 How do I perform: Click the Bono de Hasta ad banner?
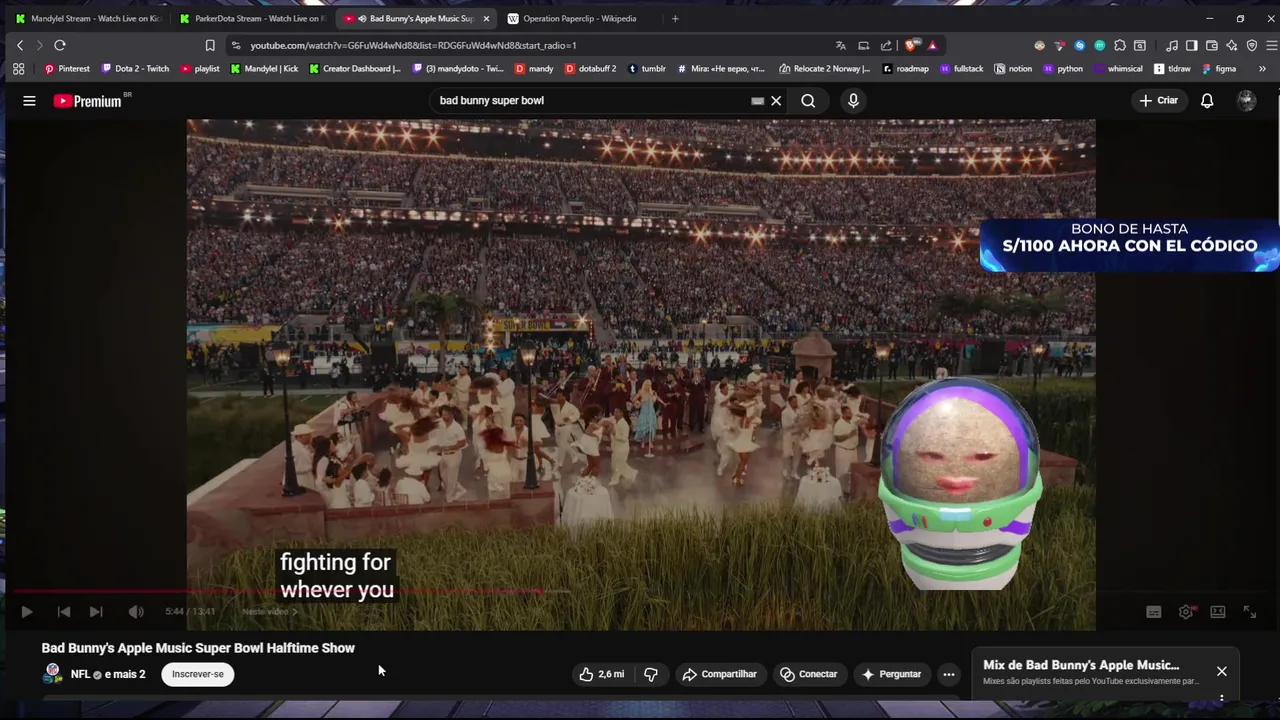tap(1129, 246)
